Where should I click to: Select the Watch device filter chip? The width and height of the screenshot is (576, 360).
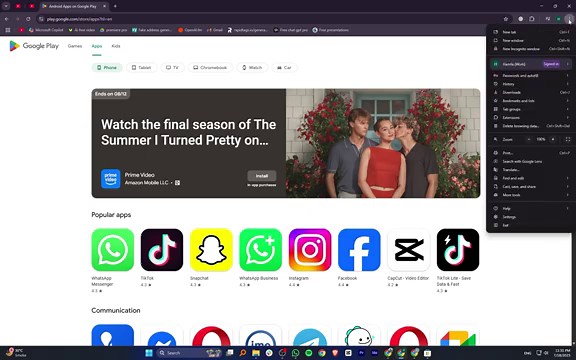point(252,68)
